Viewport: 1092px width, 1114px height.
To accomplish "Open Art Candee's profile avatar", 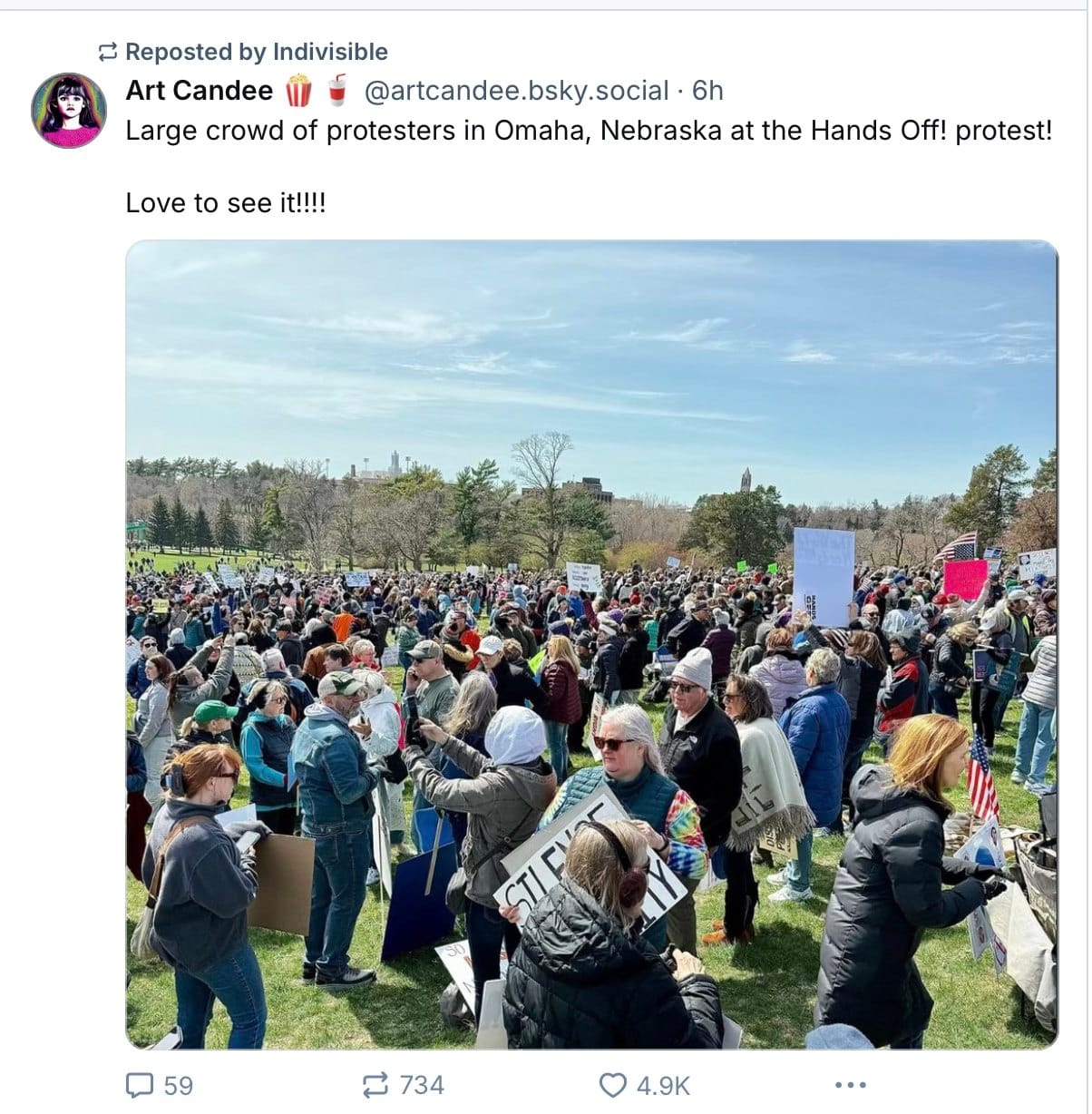I will click(69, 111).
